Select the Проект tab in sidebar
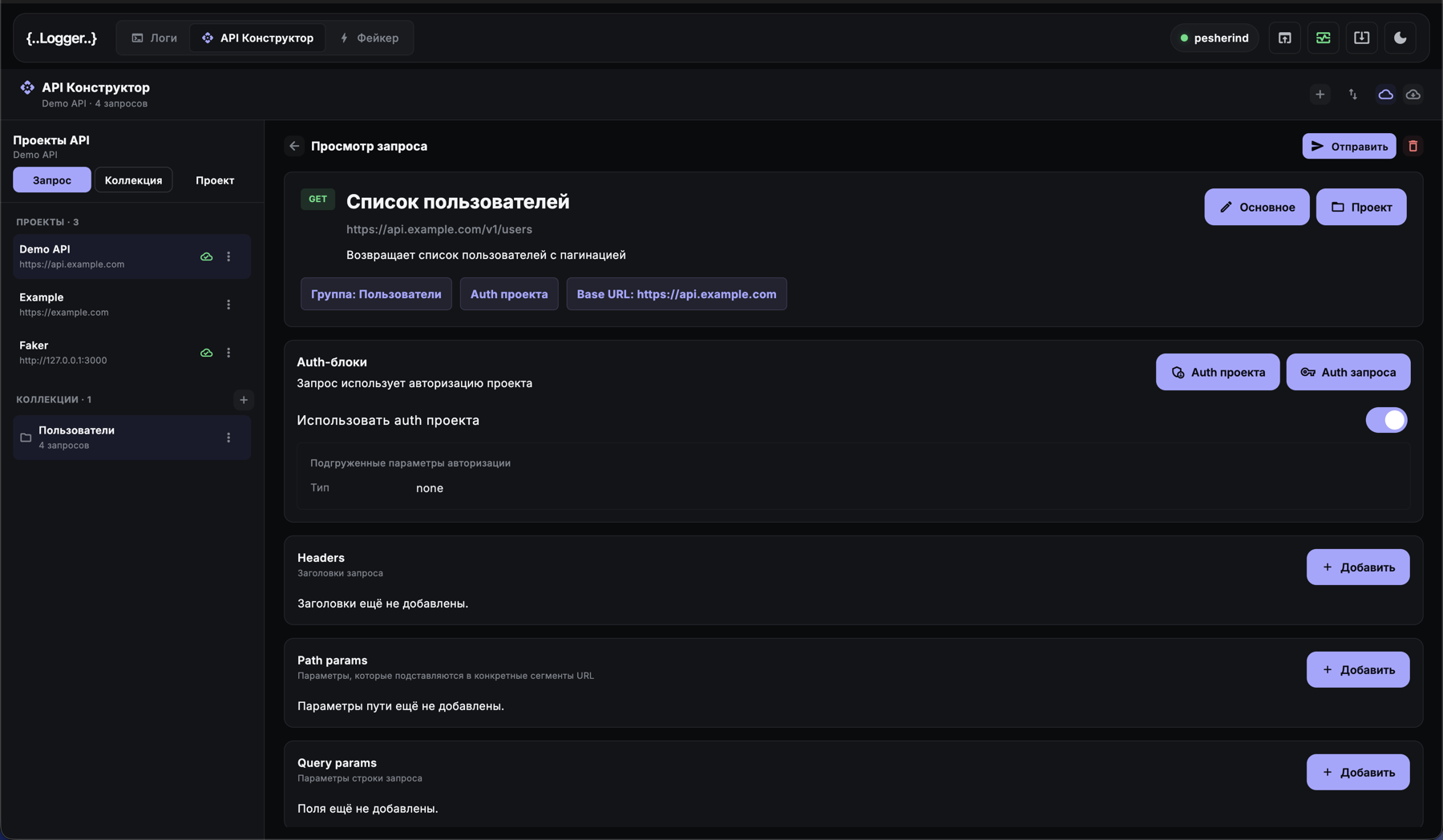Screen dimensions: 1443x840 coord(215,180)
